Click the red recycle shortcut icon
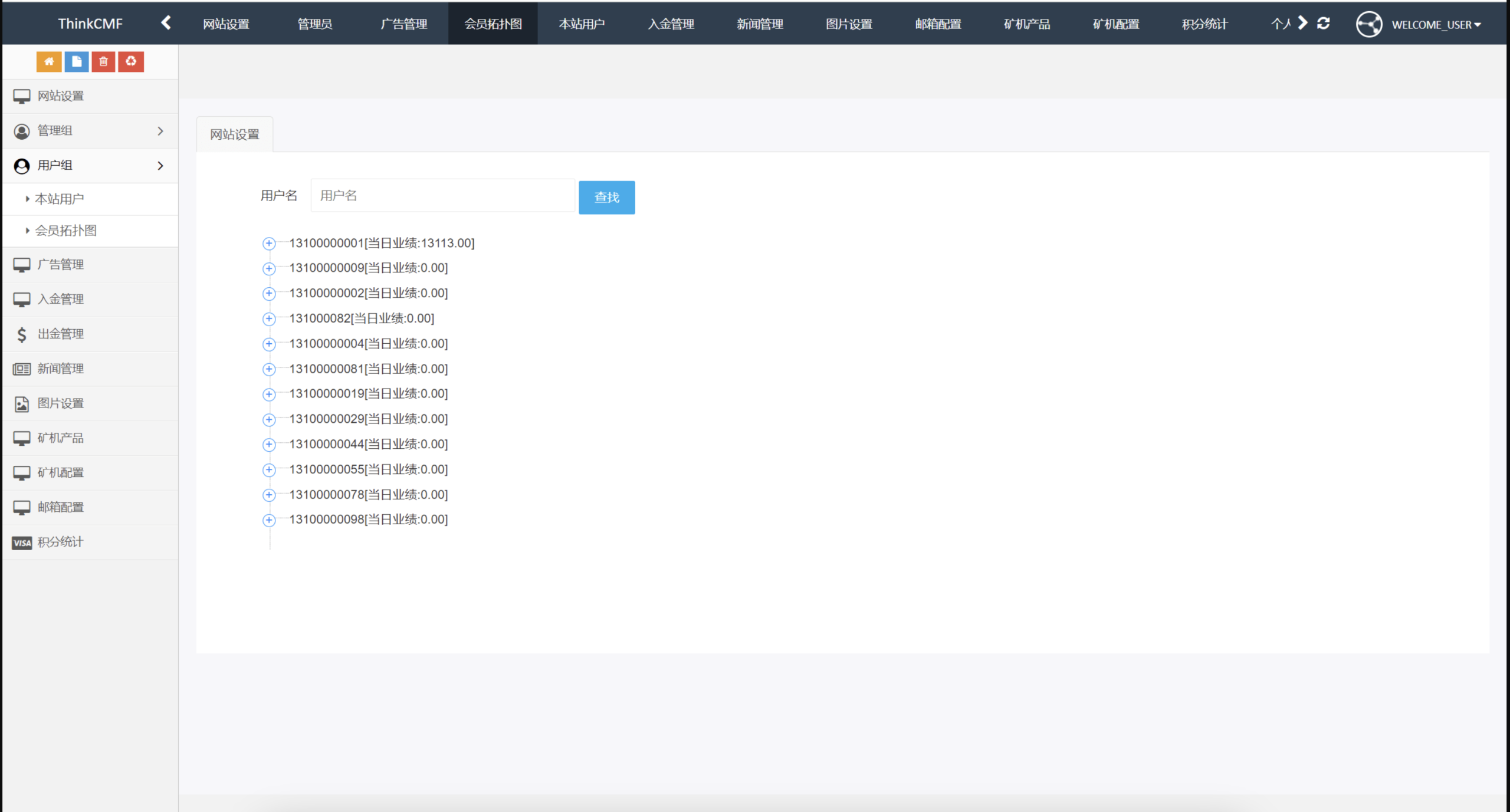Image resolution: width=1510 pixels, height=812 pixels. coord(131,61)
